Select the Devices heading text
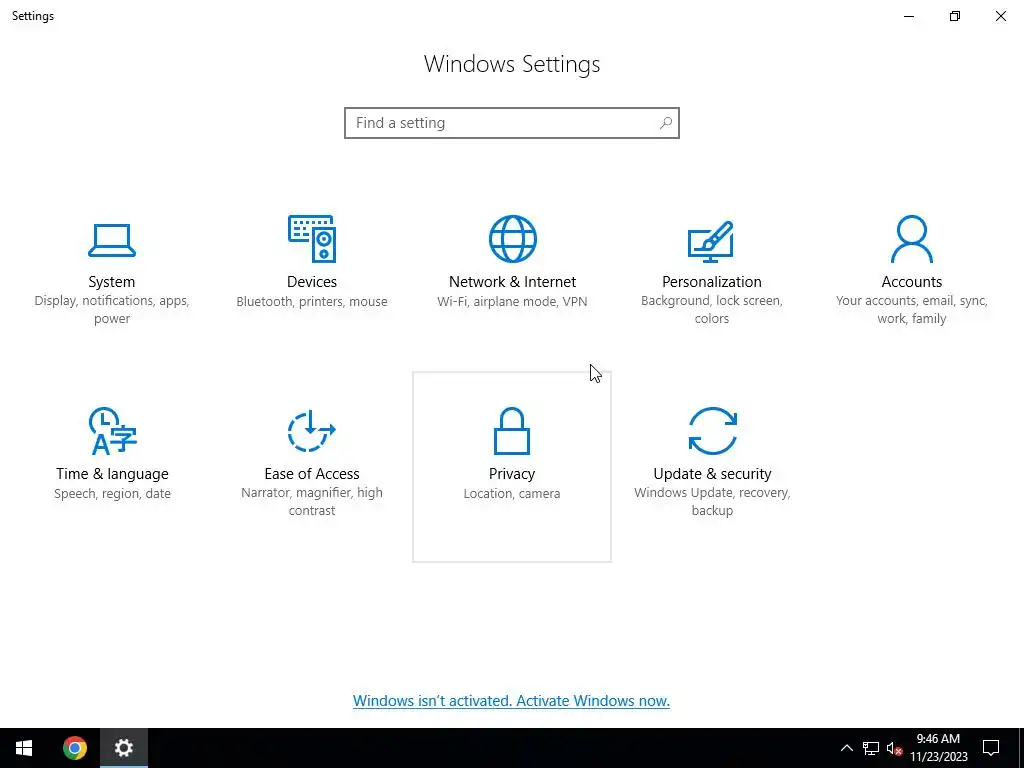 pos(312,281)
